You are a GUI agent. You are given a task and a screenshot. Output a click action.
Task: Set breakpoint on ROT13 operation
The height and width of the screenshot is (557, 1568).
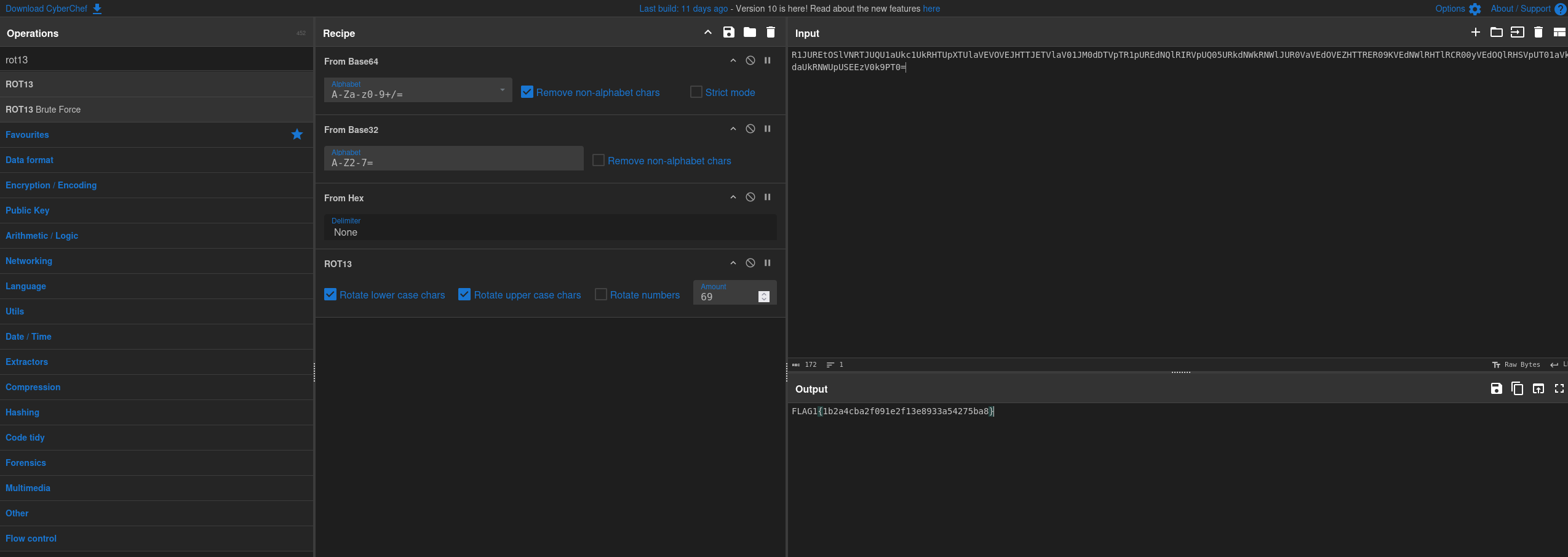(x=768, y=263)
